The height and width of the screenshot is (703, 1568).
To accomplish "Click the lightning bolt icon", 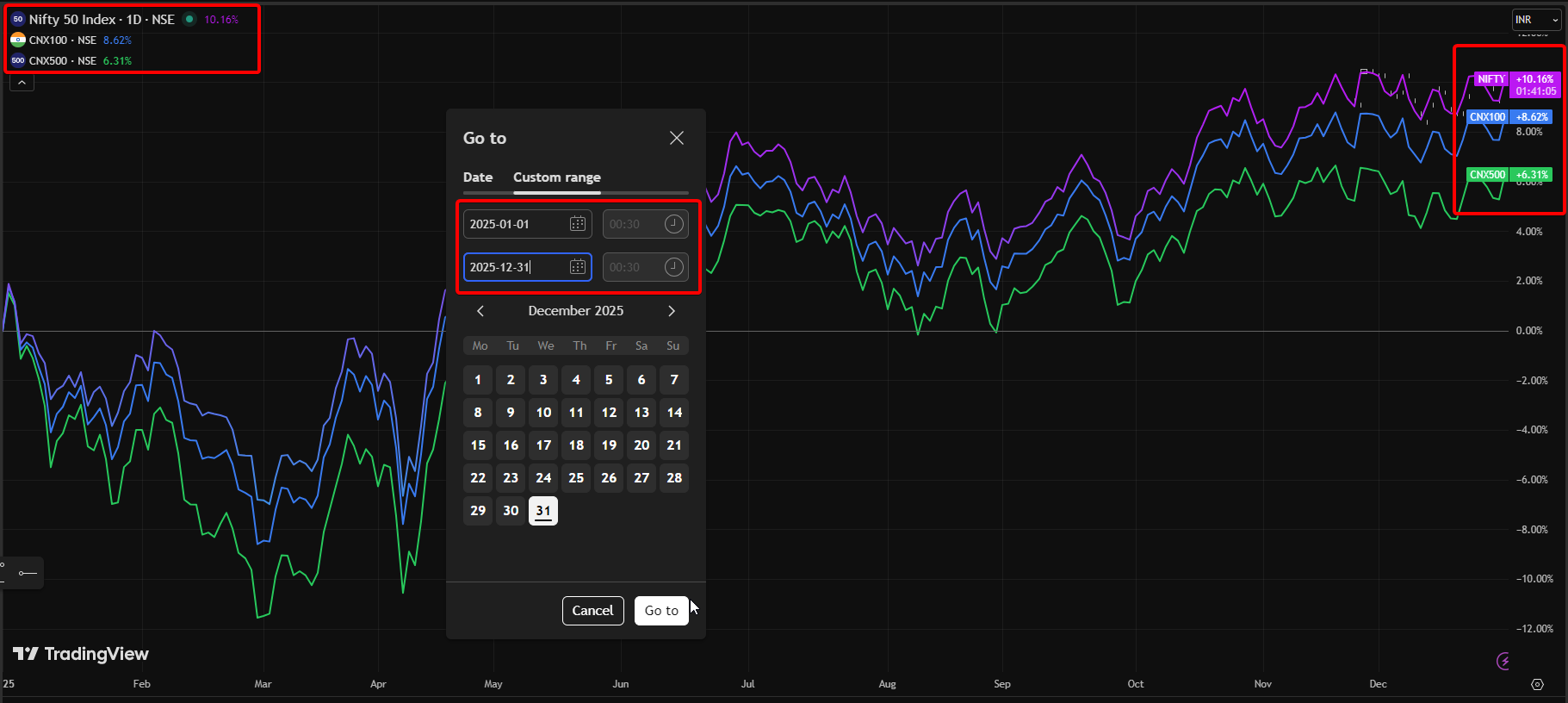I will [x=1503, y=661].
